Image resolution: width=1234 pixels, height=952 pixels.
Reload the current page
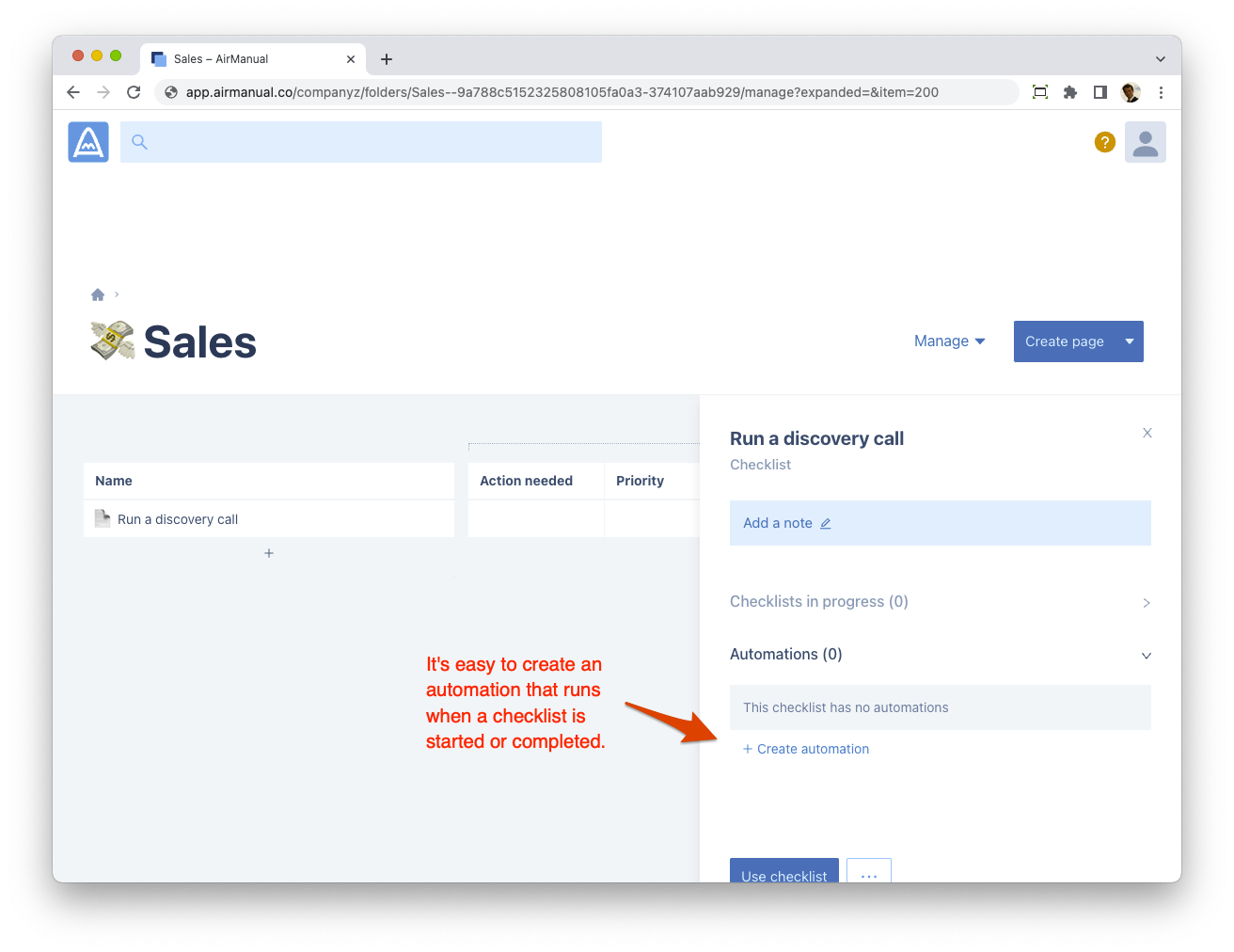coord(134,92)
